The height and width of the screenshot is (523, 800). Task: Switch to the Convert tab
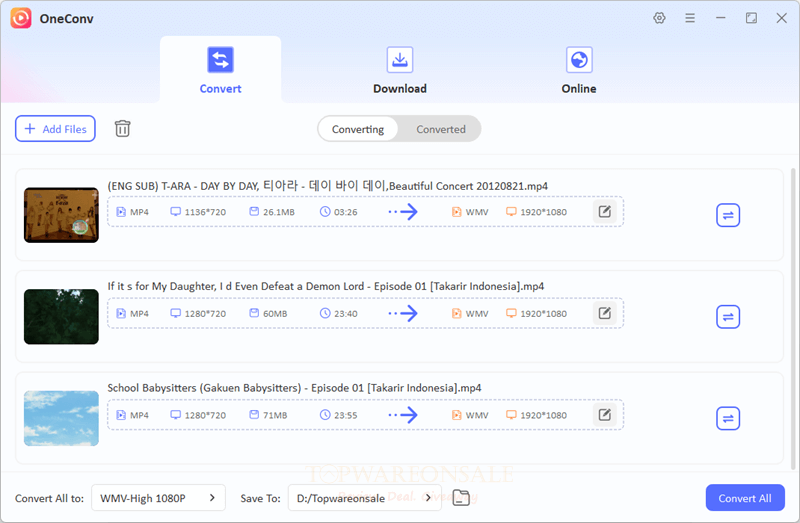[220, 70]
